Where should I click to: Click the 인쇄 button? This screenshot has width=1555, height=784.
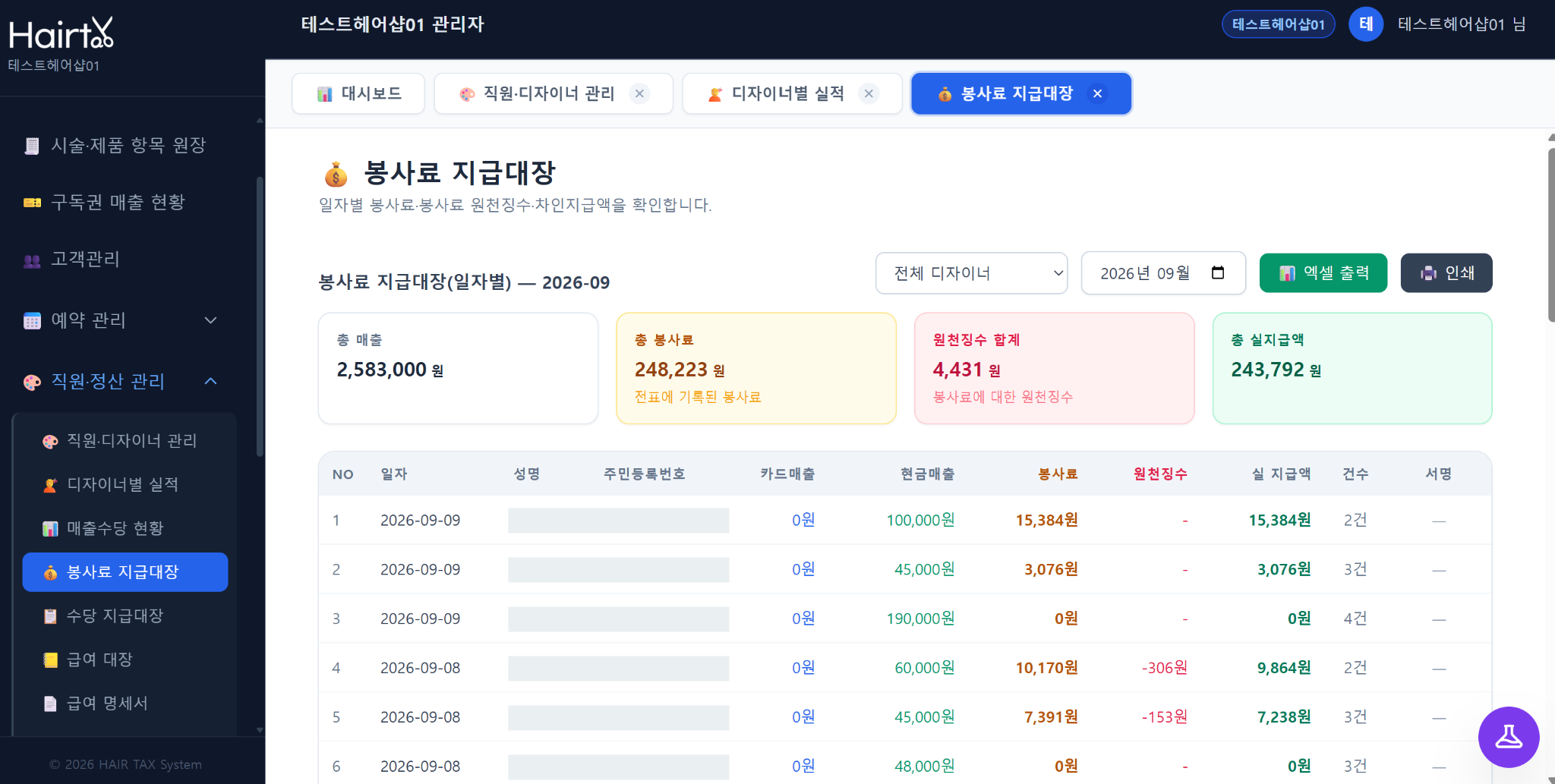tap(1446, 273)
